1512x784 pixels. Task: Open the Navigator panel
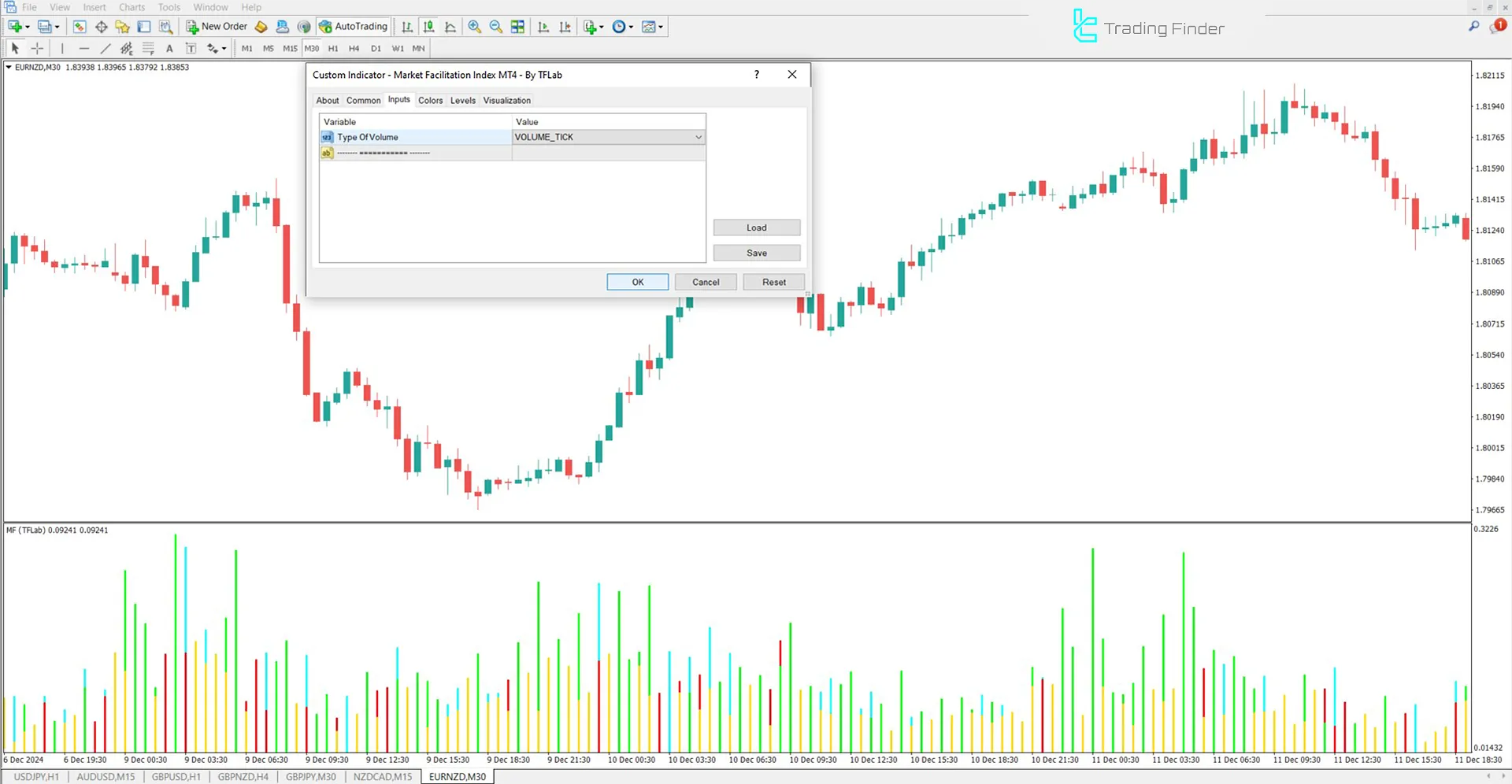(122, 26)
